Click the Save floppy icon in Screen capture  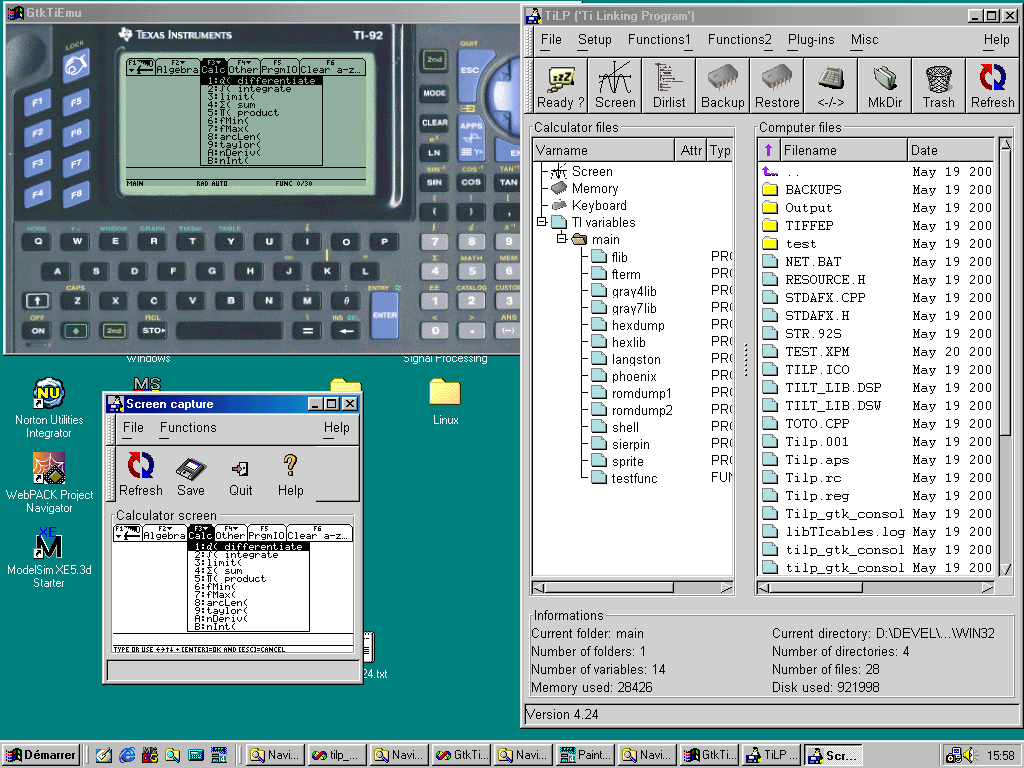click(x=191, y=475)
